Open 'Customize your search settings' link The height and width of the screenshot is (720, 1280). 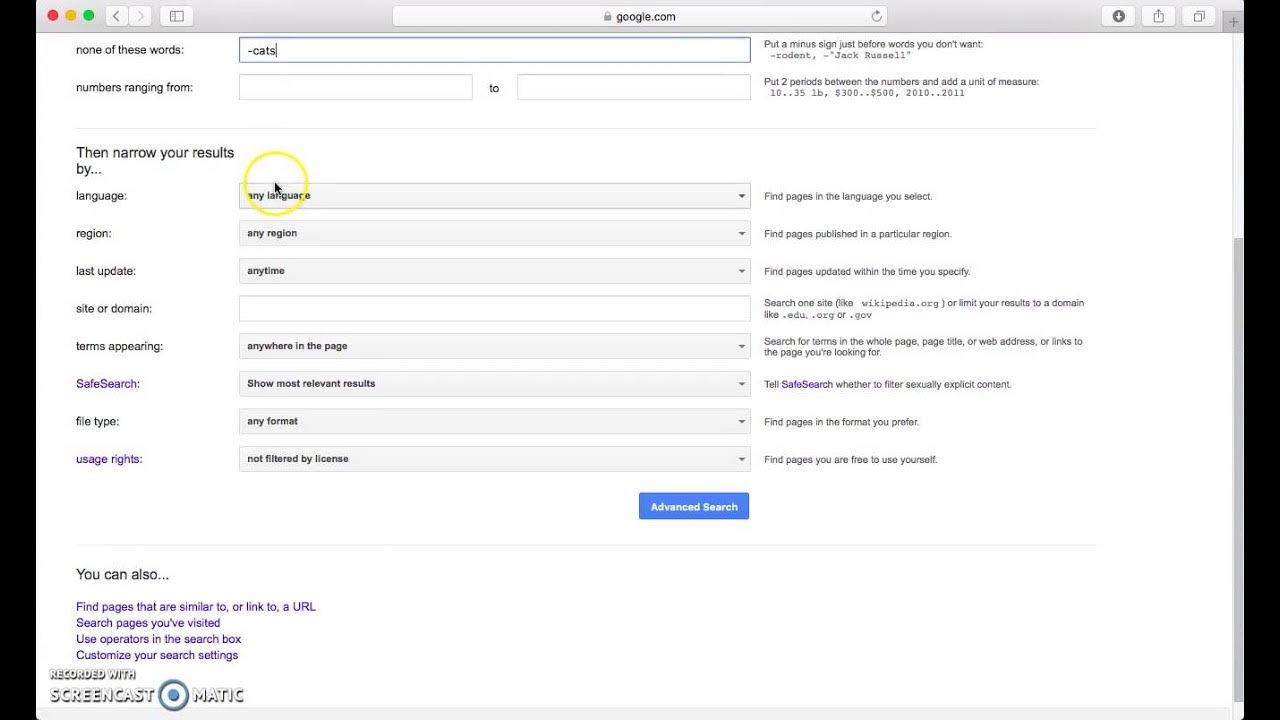click(x=157, y=655)
